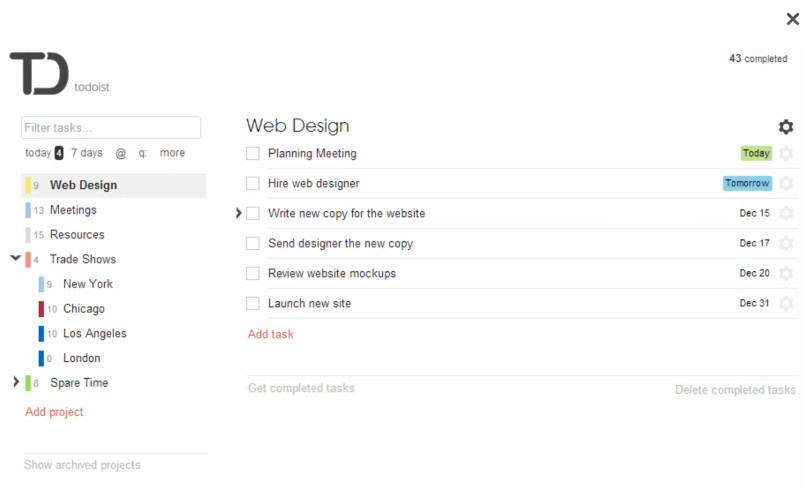Check off the Planning Meeting task

(253, 154)
